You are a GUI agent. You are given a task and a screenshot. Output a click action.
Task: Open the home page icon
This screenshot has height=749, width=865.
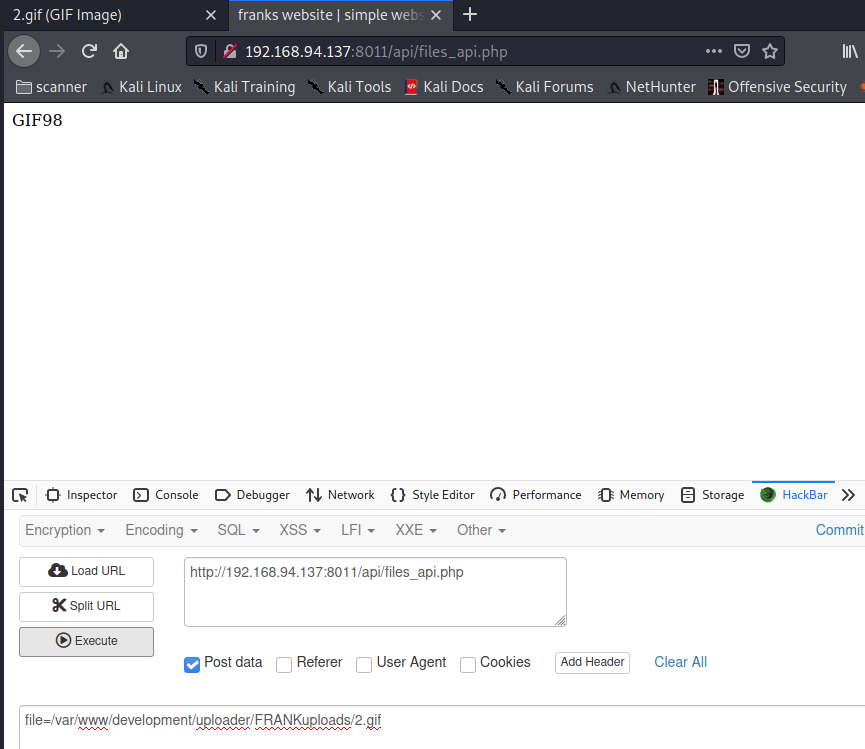121,51
